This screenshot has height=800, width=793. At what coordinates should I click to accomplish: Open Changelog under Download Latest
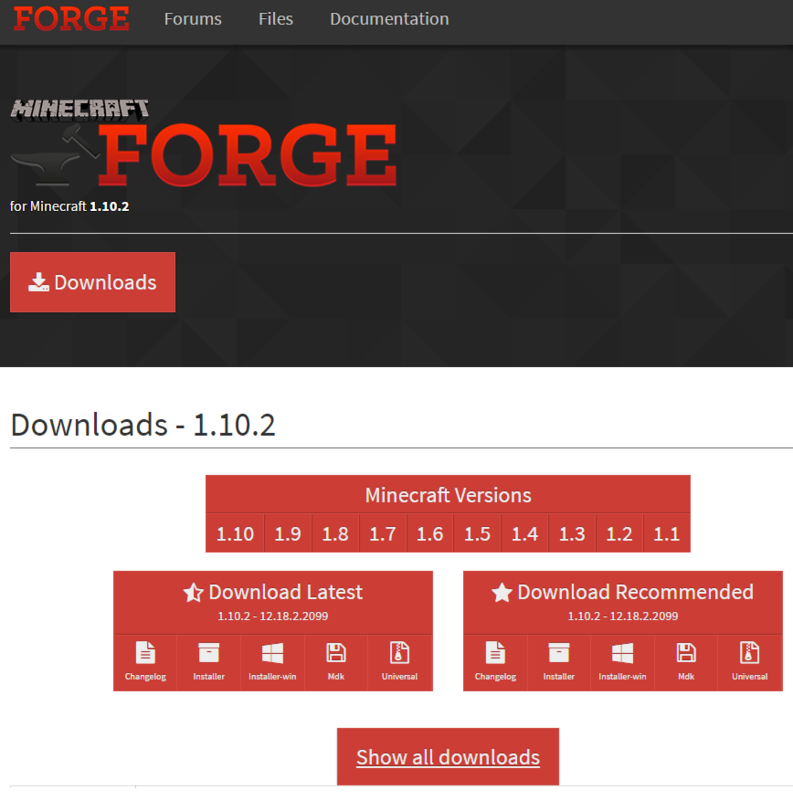[x=145, y=662]
